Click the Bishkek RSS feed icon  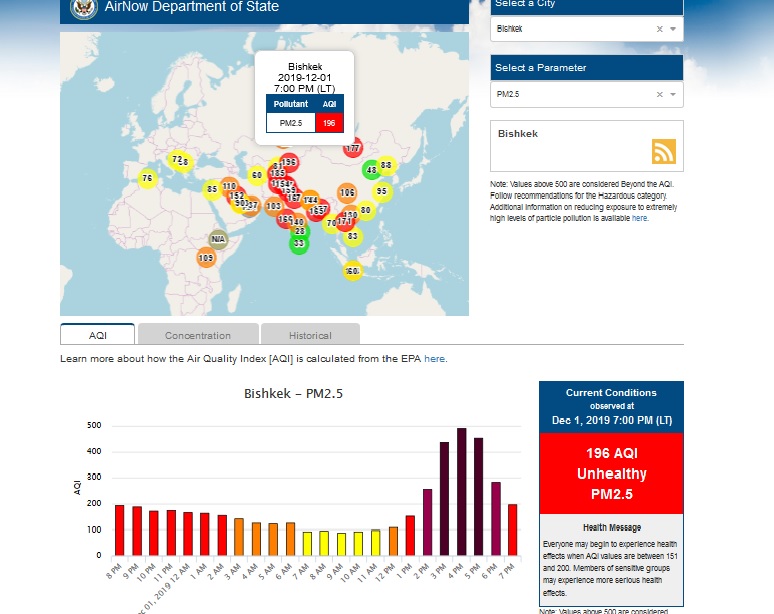click(x=663, y=151)
